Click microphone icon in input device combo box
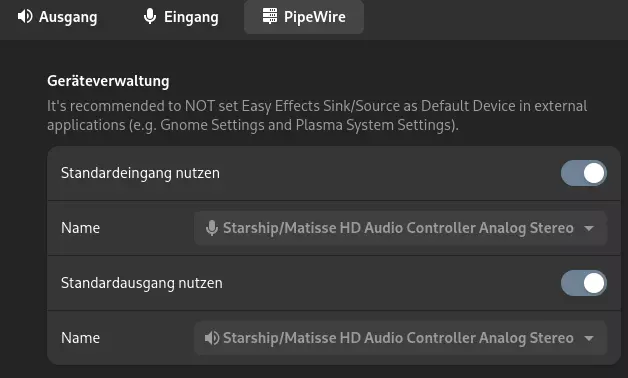Viewport: 628px width, 378px height. click(212, 228)
